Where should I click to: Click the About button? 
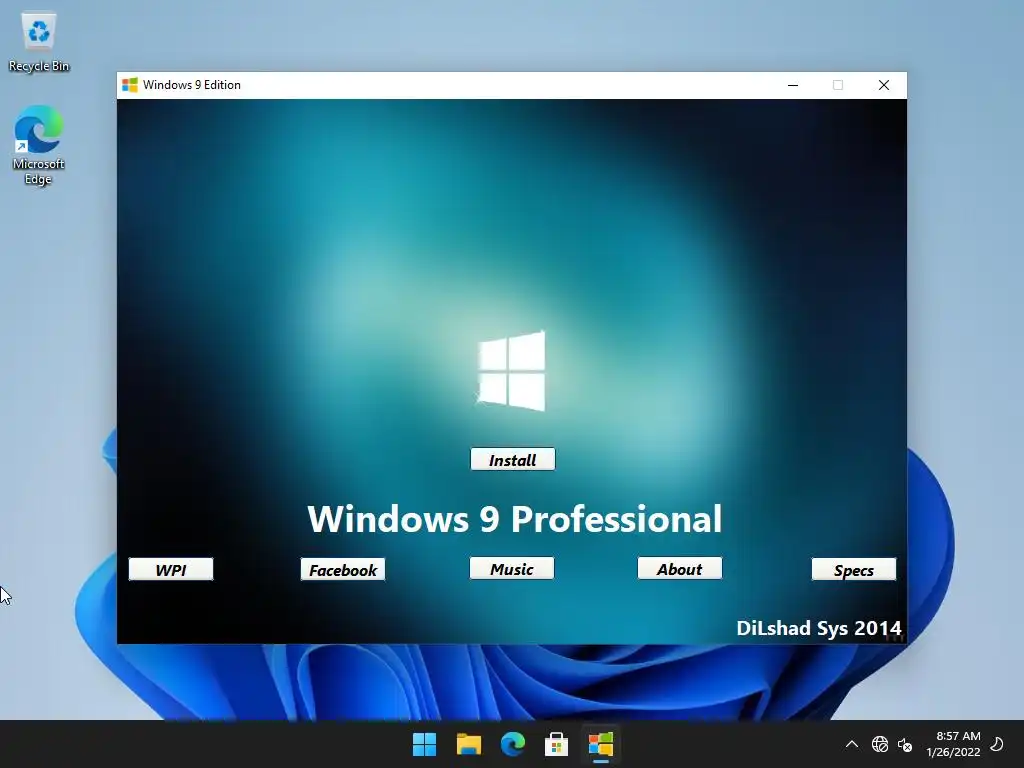(x=680, y=568)
